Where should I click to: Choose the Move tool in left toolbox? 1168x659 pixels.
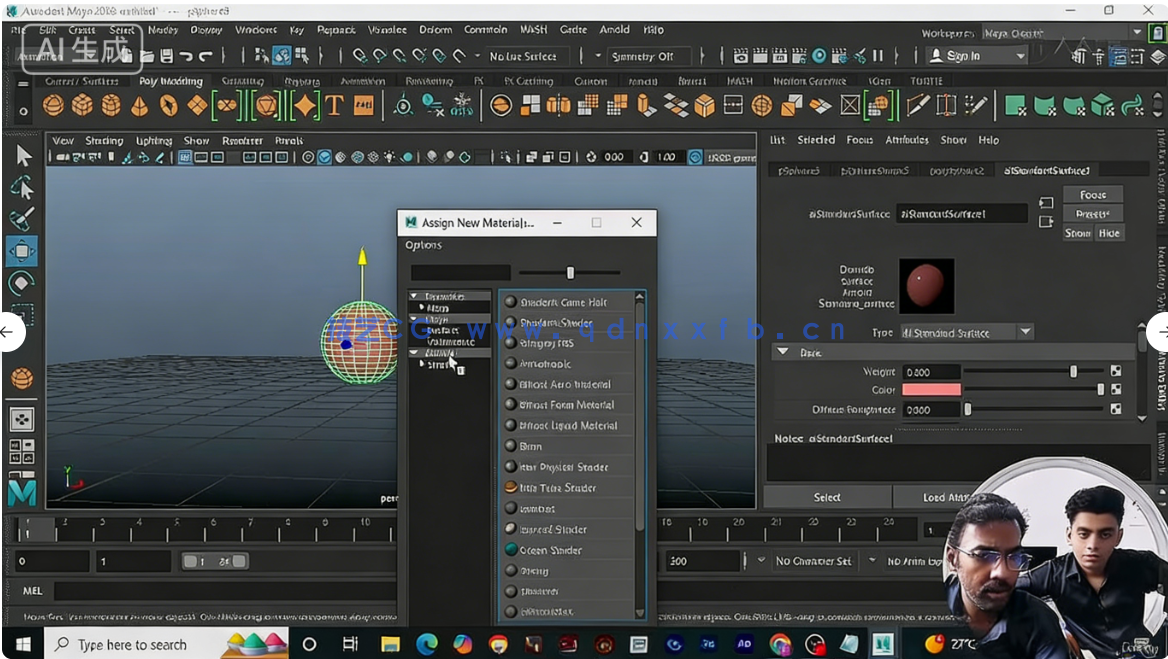(x=22, y=251)
